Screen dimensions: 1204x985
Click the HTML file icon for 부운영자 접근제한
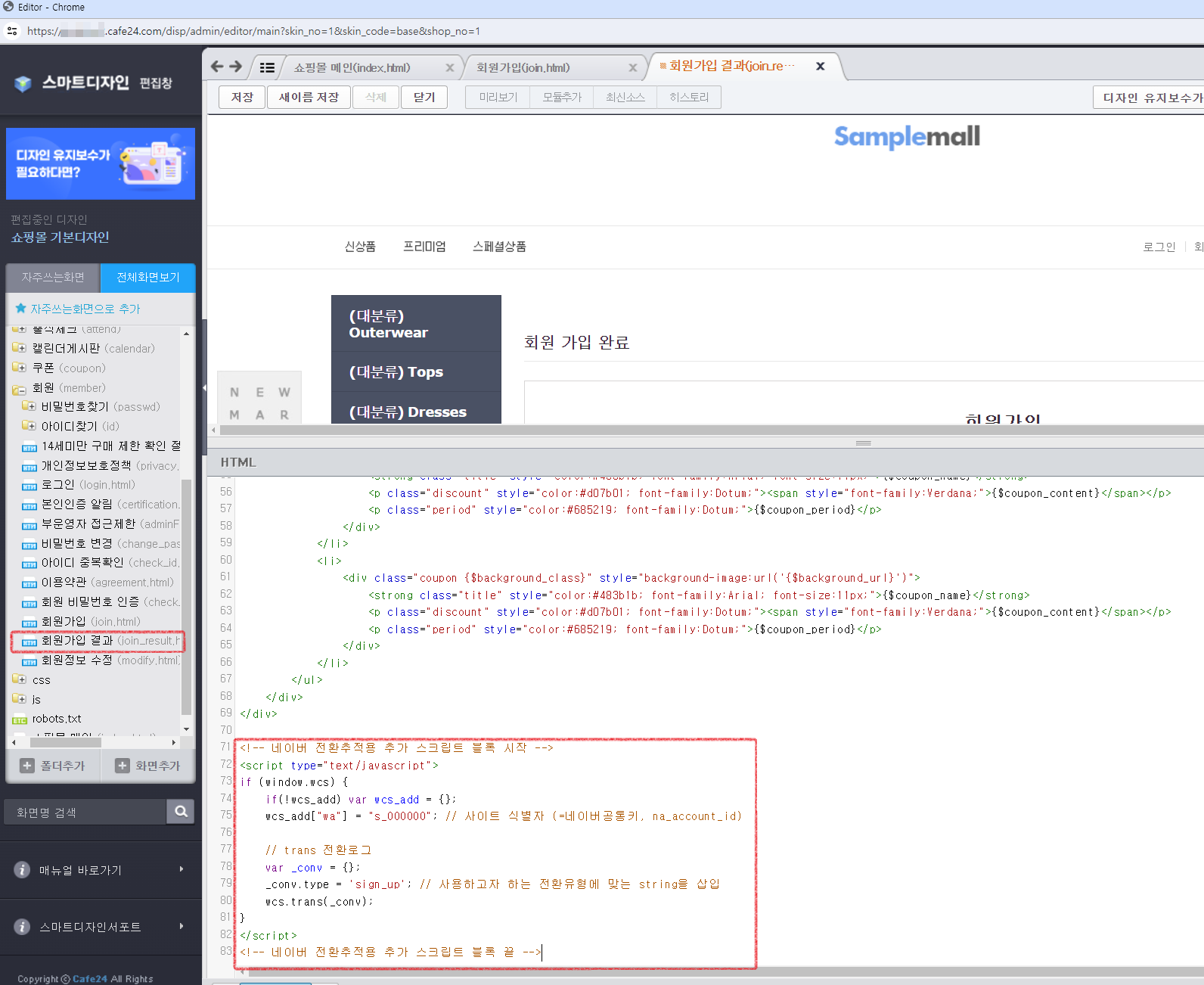tap(29, 524)
